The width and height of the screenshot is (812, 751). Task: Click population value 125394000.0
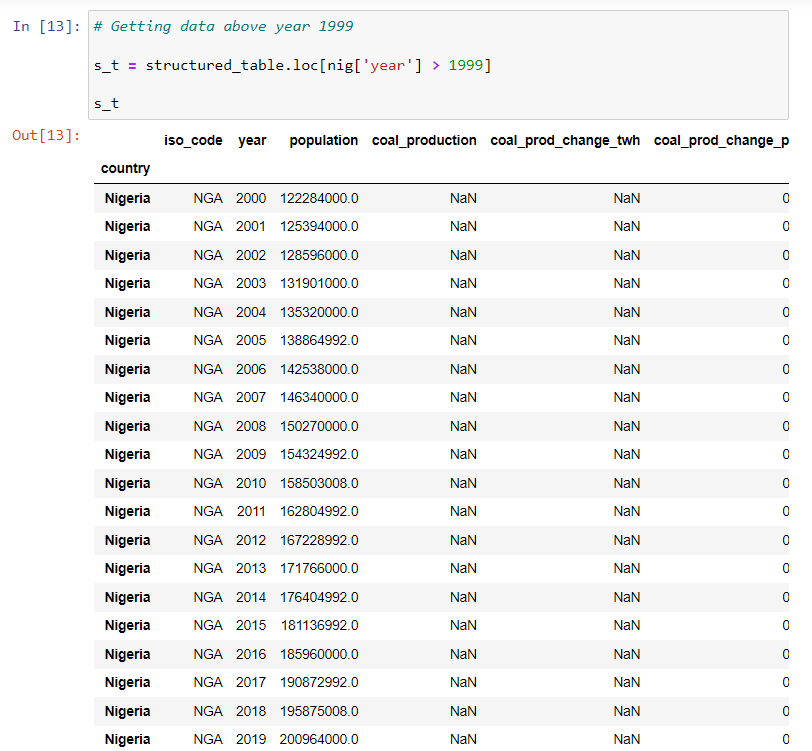click(319, 226)
